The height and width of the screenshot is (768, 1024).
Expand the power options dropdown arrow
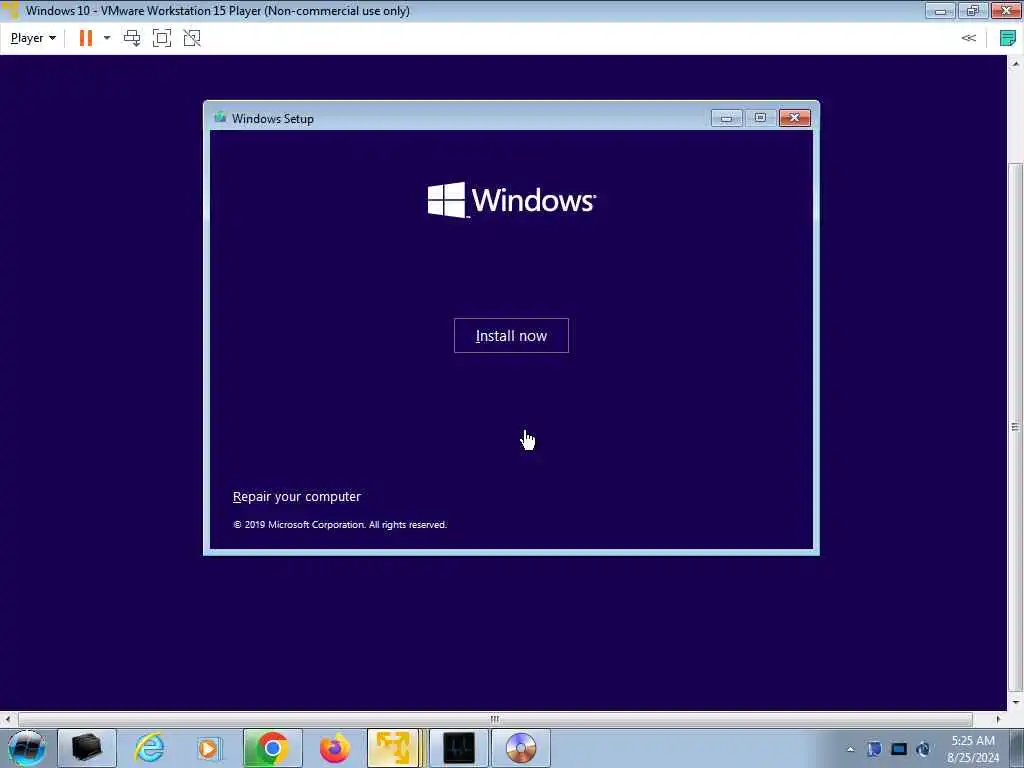(x=106, y=38)
